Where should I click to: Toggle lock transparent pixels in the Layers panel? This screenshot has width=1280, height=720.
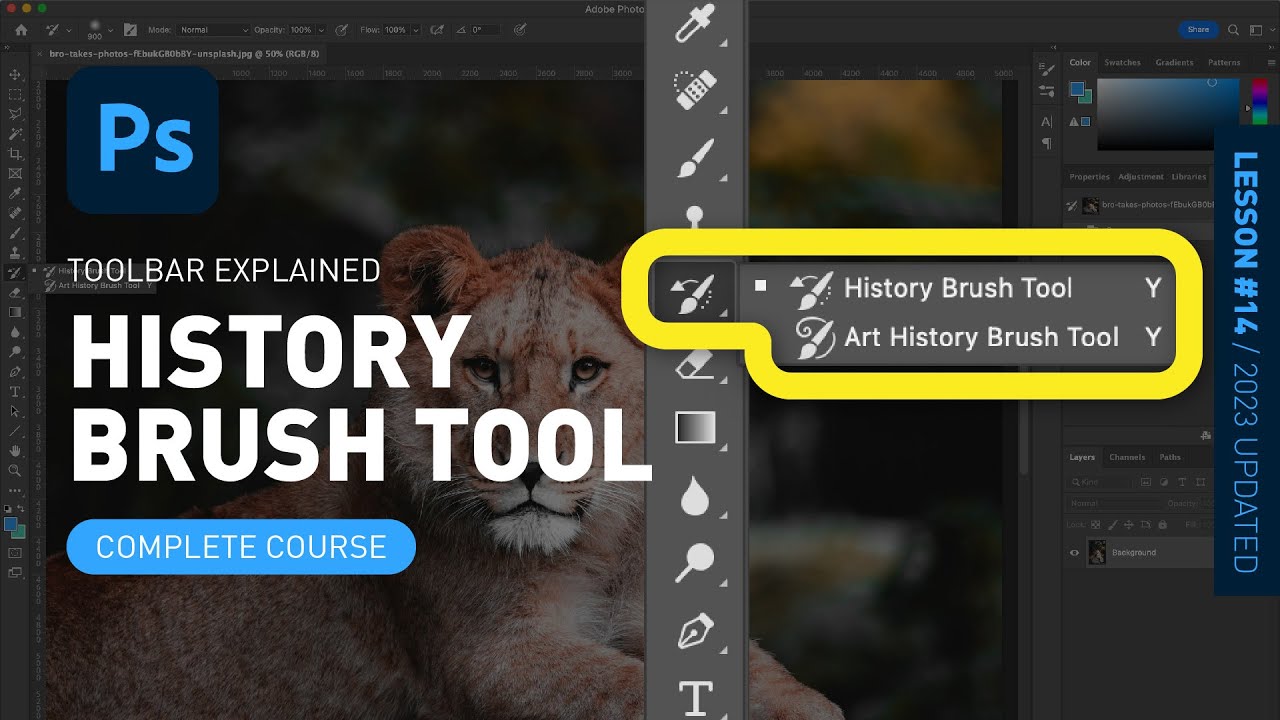1095,524
